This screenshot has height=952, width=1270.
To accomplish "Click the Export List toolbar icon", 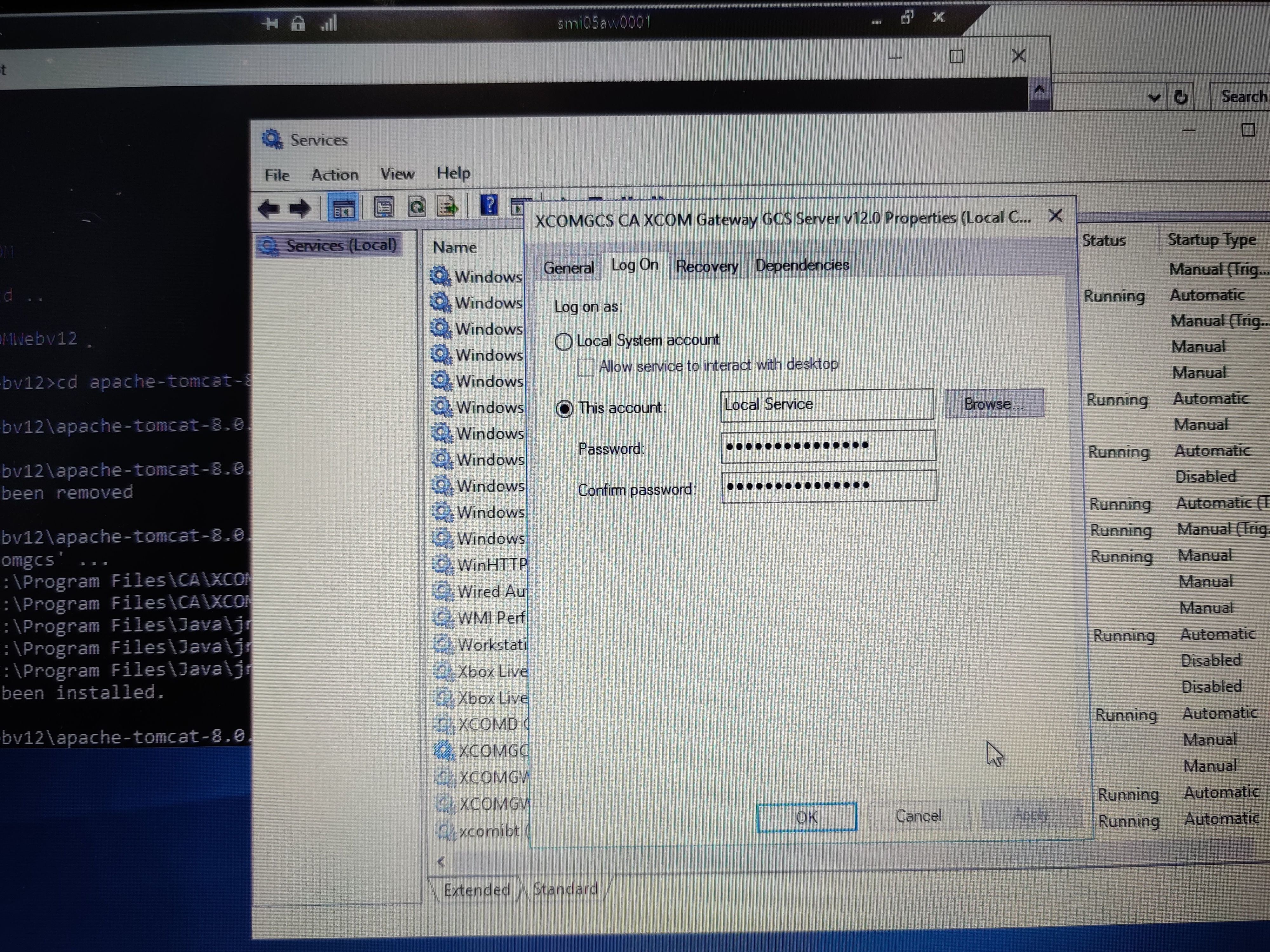I will 448,206.
